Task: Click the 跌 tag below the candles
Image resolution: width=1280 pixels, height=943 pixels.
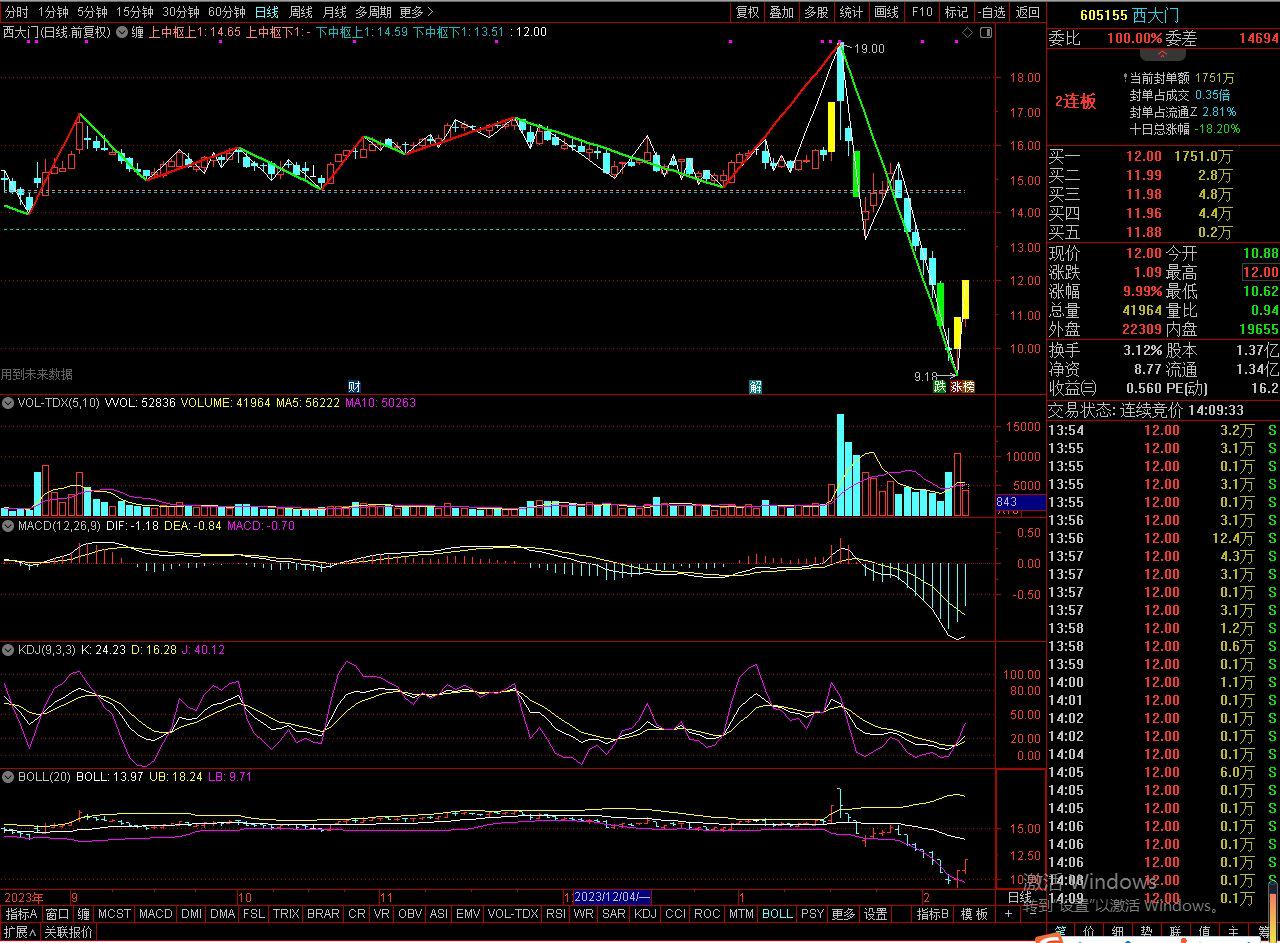Action: 939,386
